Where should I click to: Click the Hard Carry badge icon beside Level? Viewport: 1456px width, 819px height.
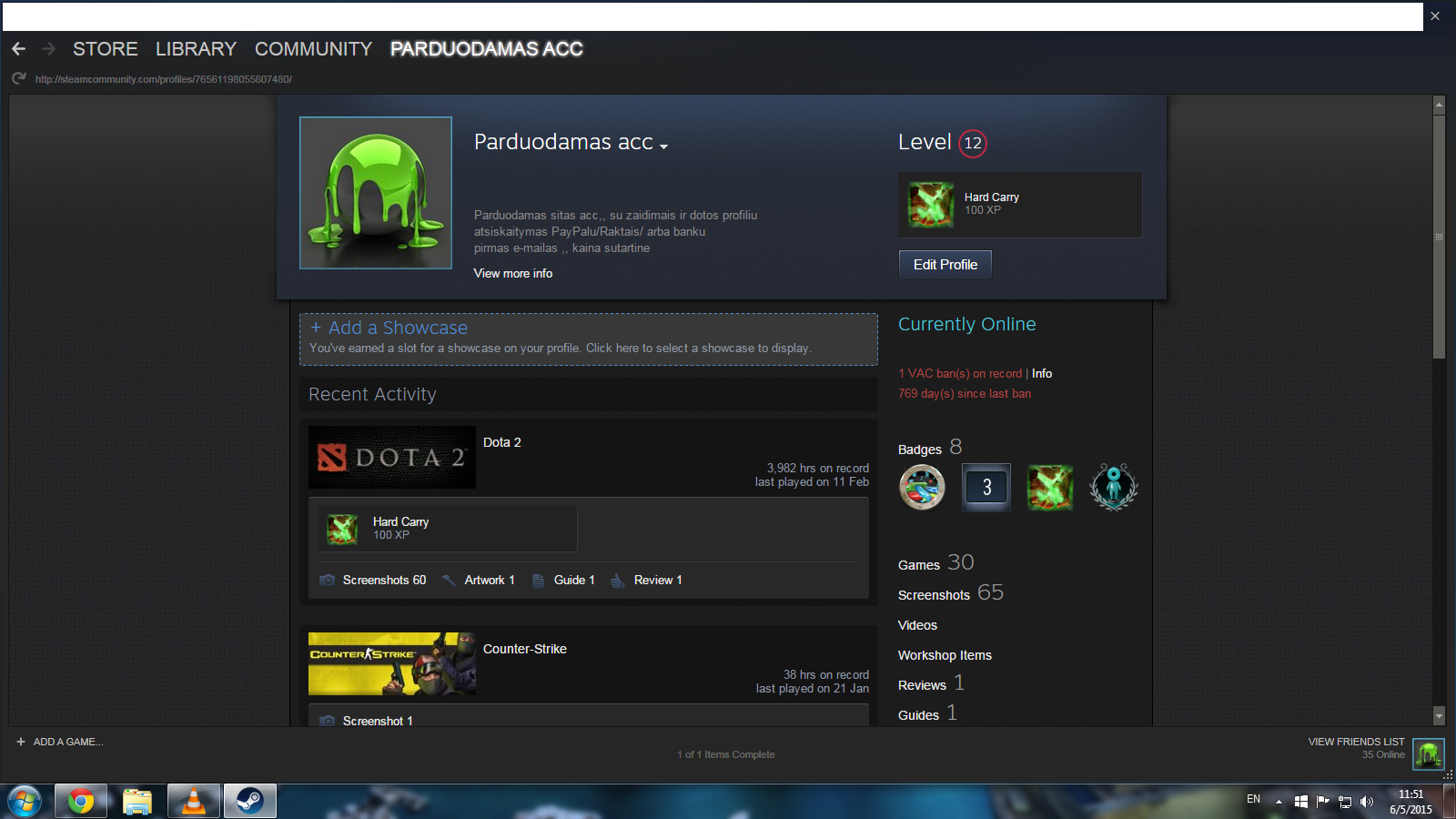[x=930, y=204]
